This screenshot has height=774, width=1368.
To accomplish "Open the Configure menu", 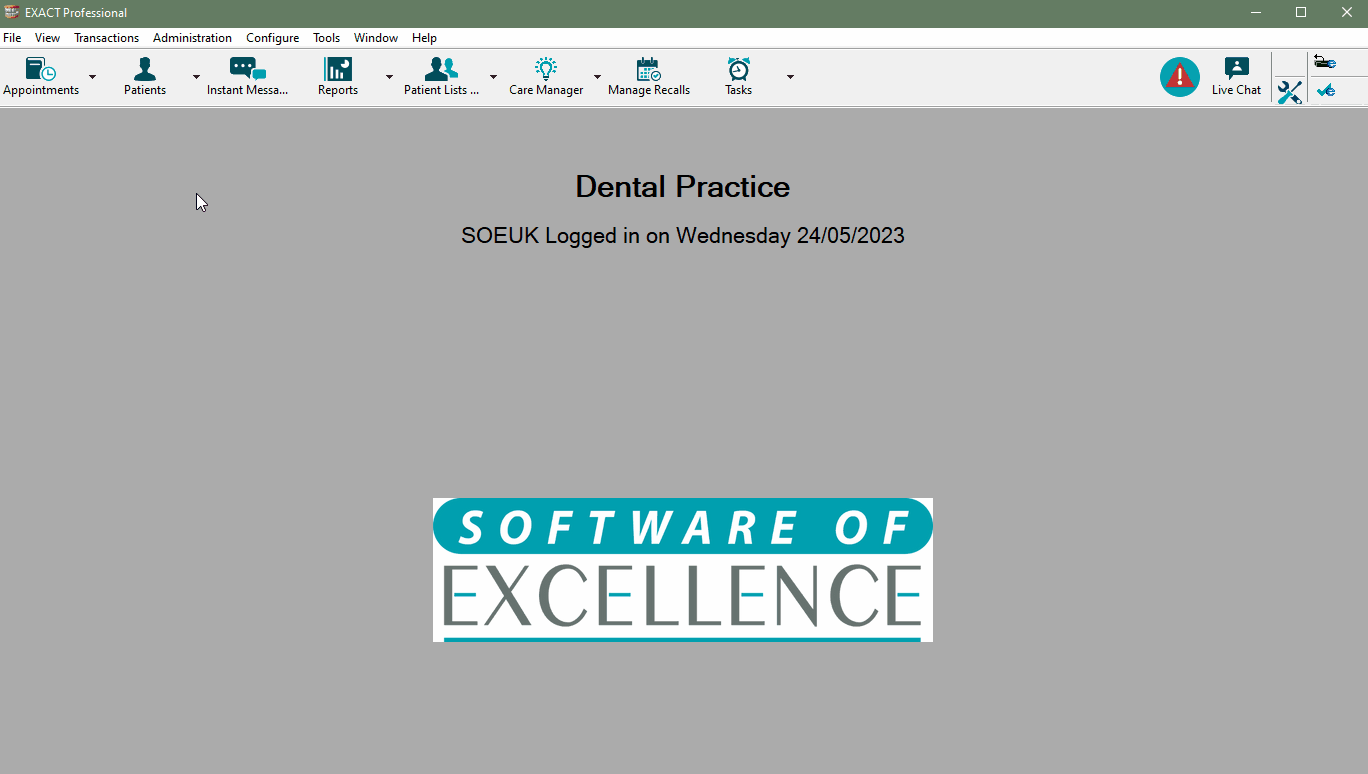I will point(272,38).
